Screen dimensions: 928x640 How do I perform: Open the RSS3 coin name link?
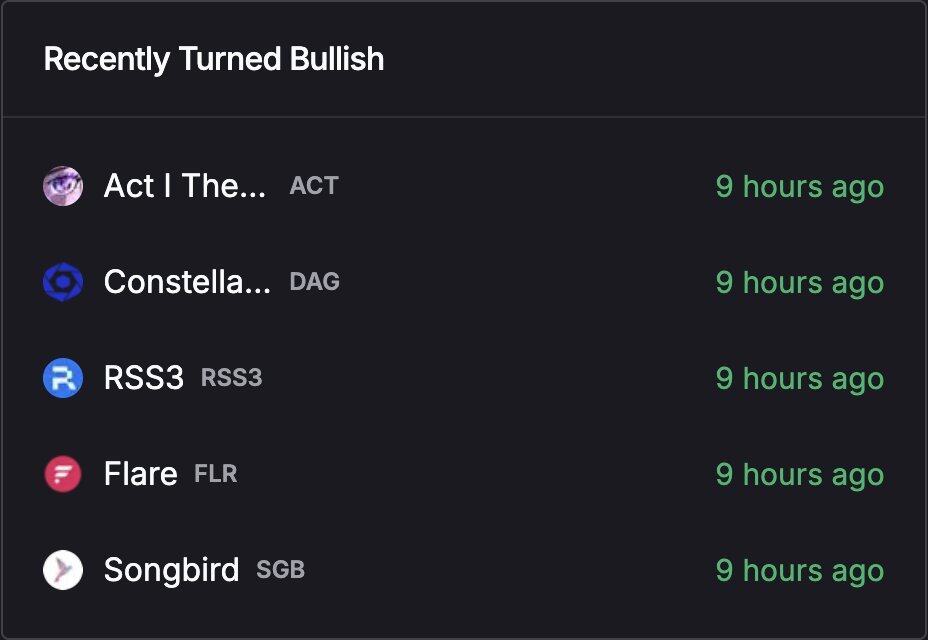click(x=144, y=378)
